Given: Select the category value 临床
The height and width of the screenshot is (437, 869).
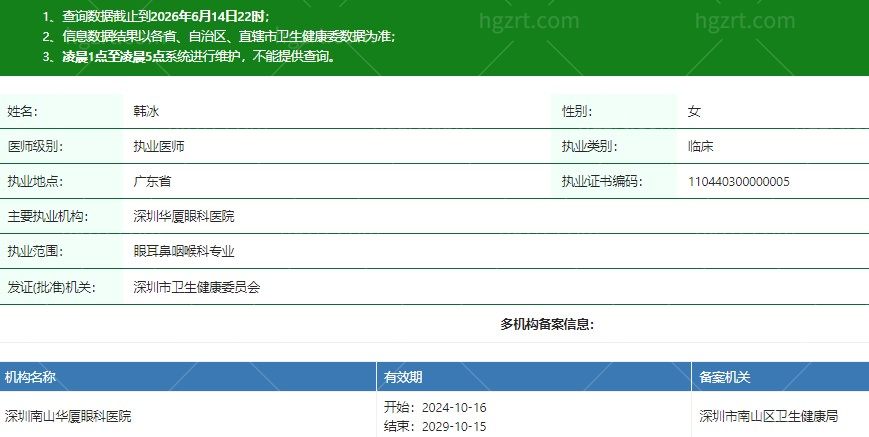Looking at the screenshot, I should [701, 146].
